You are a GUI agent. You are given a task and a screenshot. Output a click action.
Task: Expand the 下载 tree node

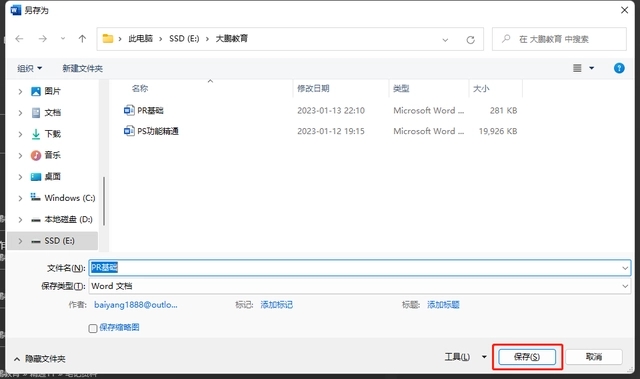(20, 134)
